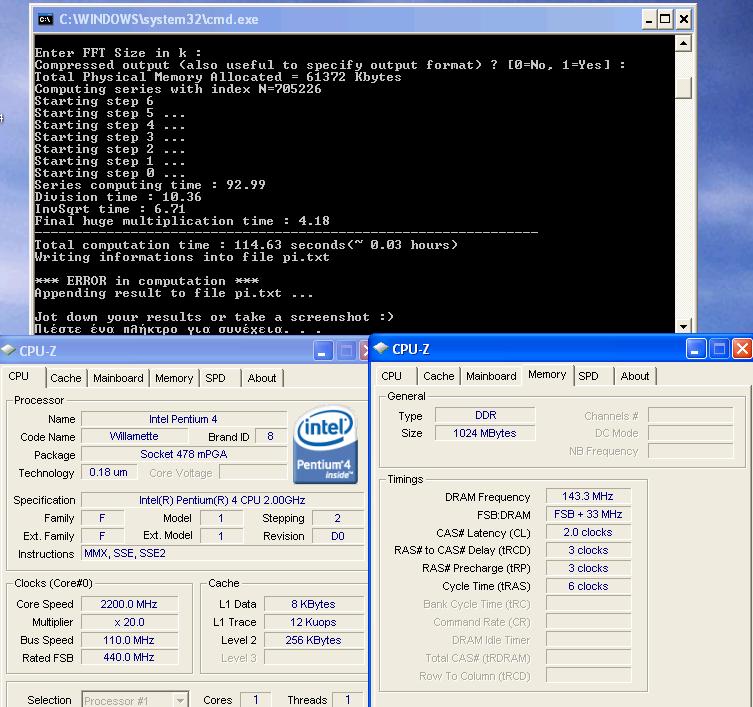Open Mainboard tab in left CPU-Z
This screenshot has height=707, width=753.
pyautogui.click(x=118, y=378)
